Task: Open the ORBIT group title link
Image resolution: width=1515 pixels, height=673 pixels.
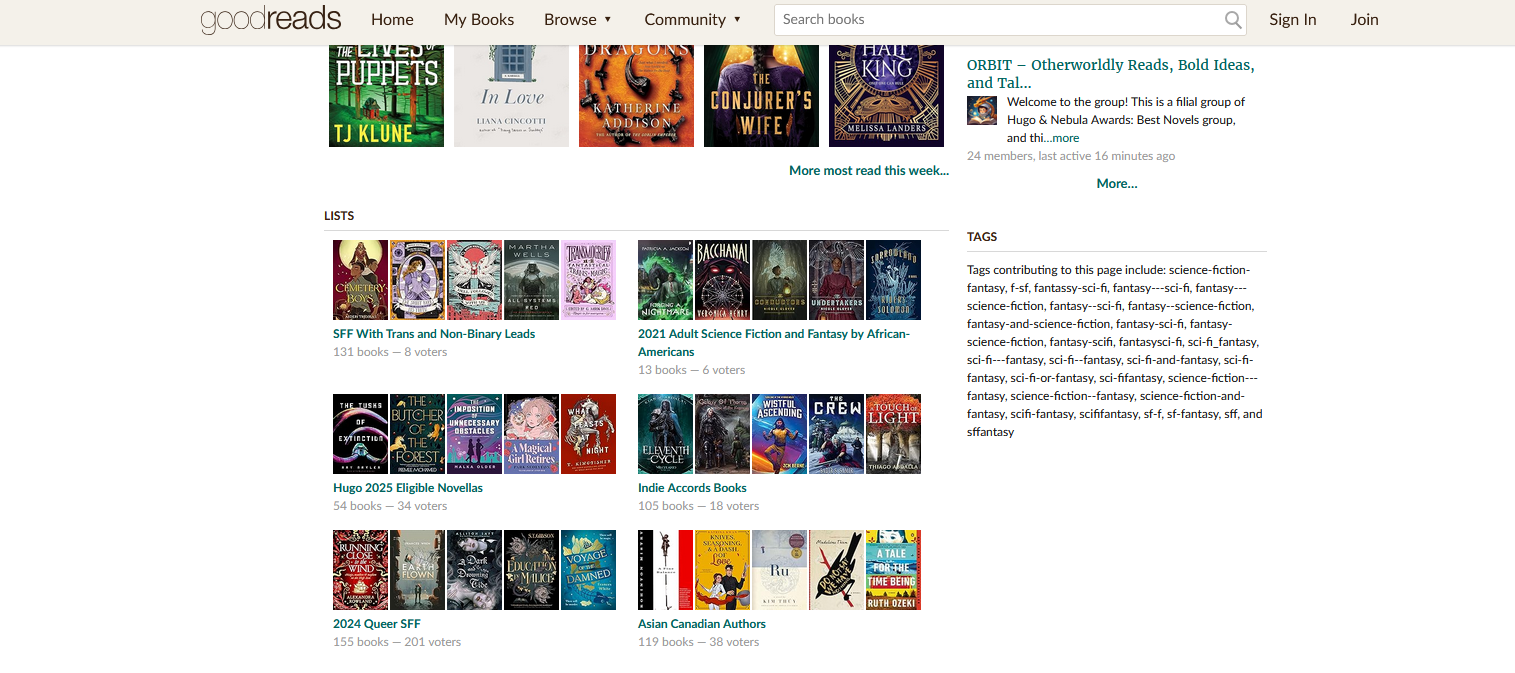Action: [x=1111, y=74]
